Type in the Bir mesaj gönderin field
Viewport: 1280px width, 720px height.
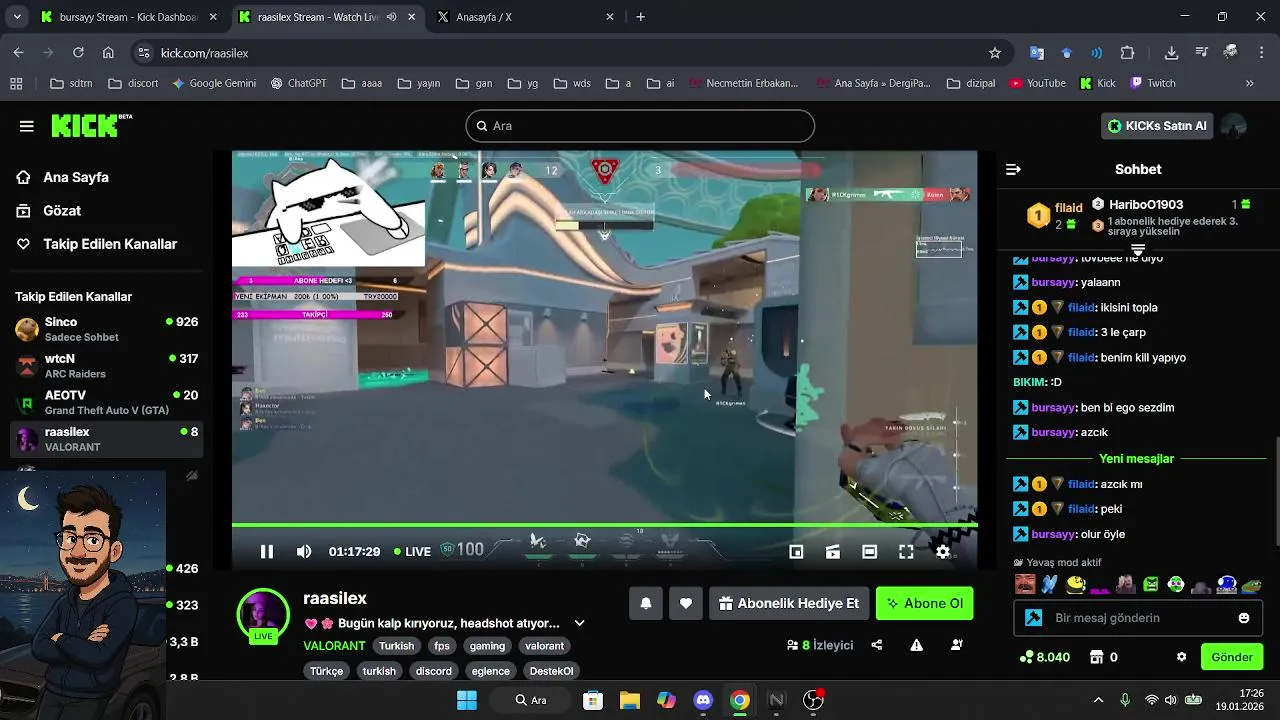(x=1140, y=618)
